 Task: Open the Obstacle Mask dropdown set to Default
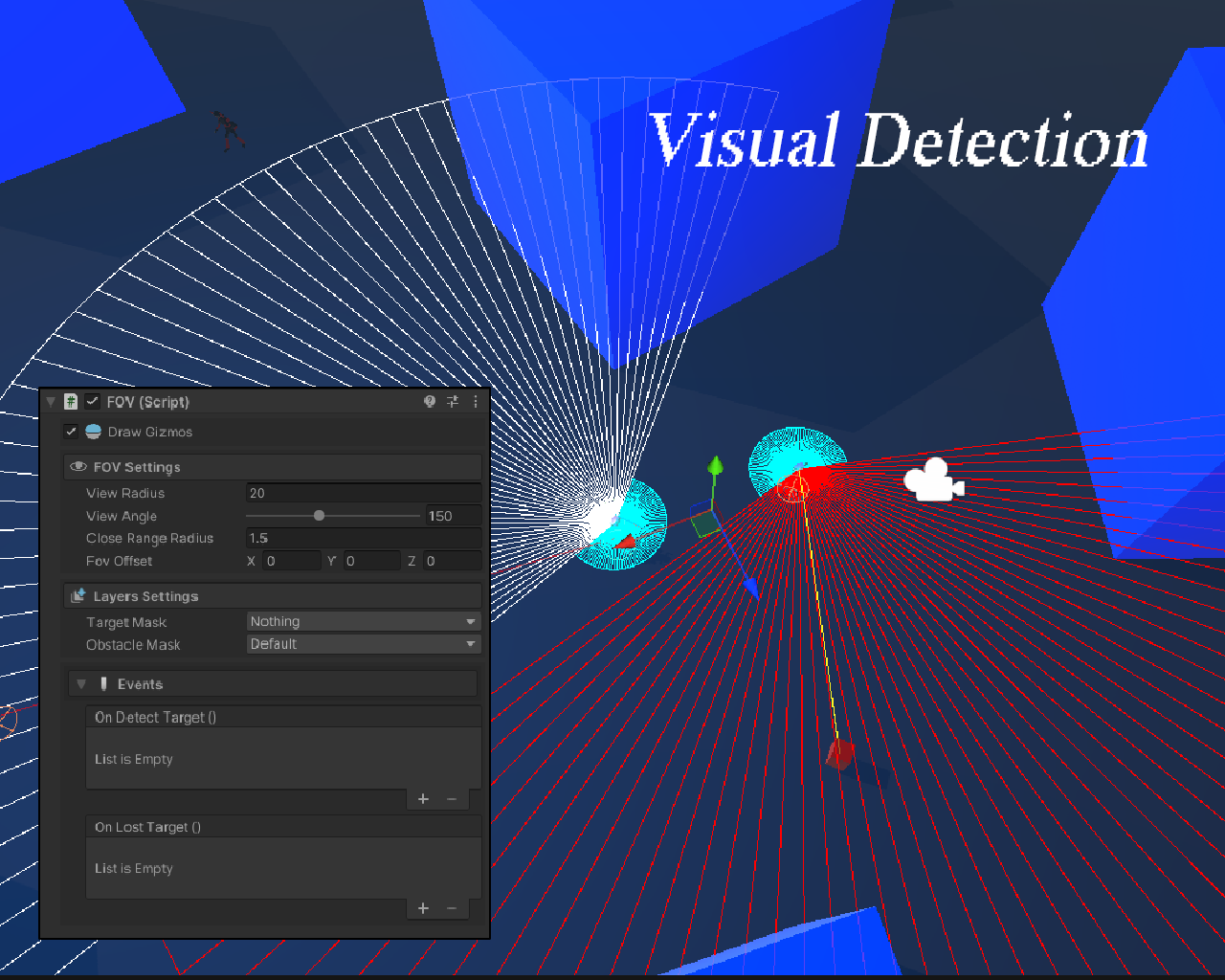pyautogui.click(x=364, y=644)
